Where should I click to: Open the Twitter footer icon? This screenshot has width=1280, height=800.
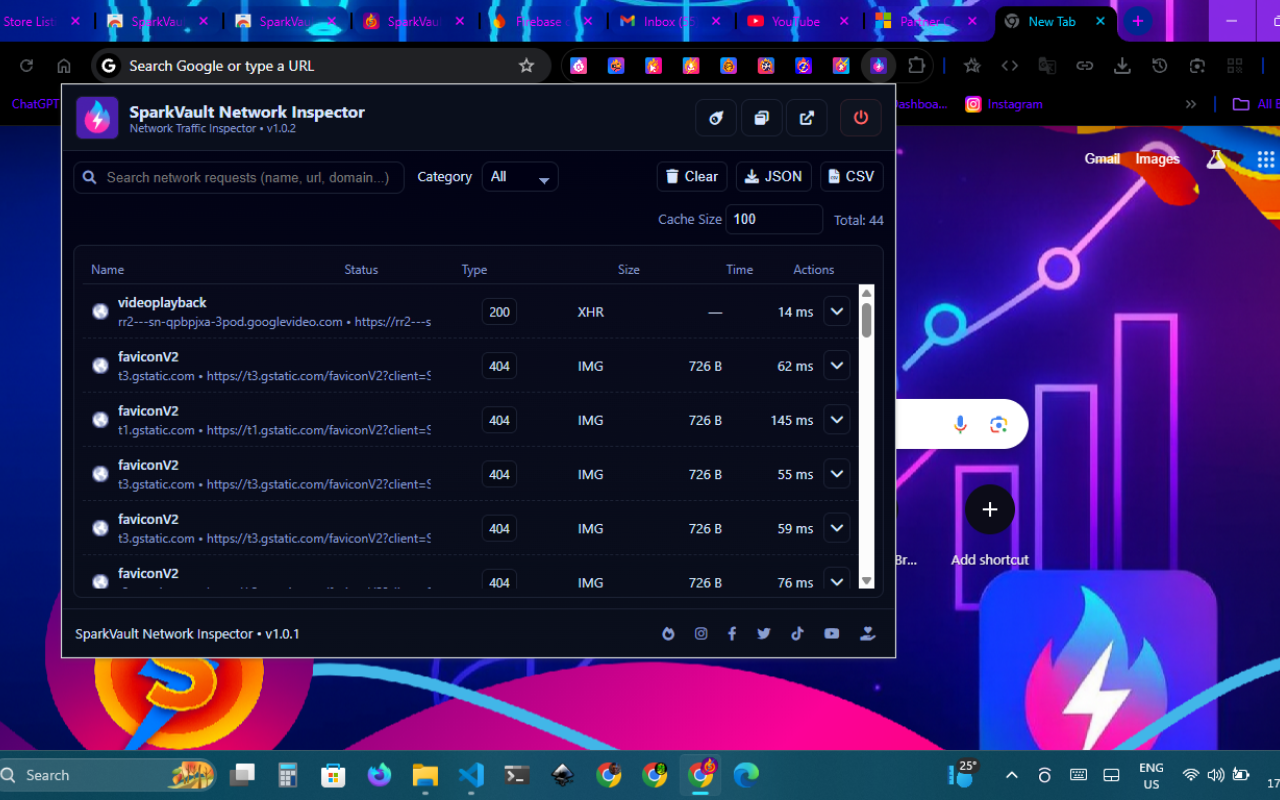[764, 634]
